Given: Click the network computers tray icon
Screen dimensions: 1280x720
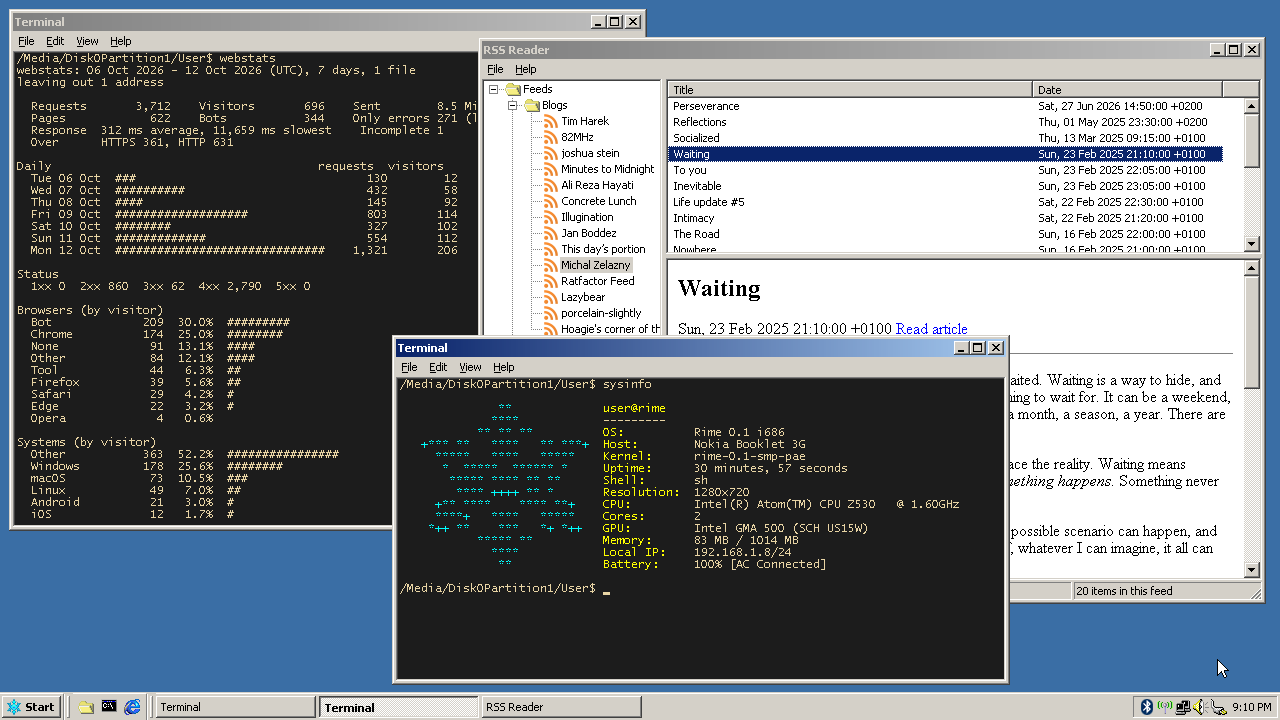Looking at the screenshot, I should (1183, 707).
